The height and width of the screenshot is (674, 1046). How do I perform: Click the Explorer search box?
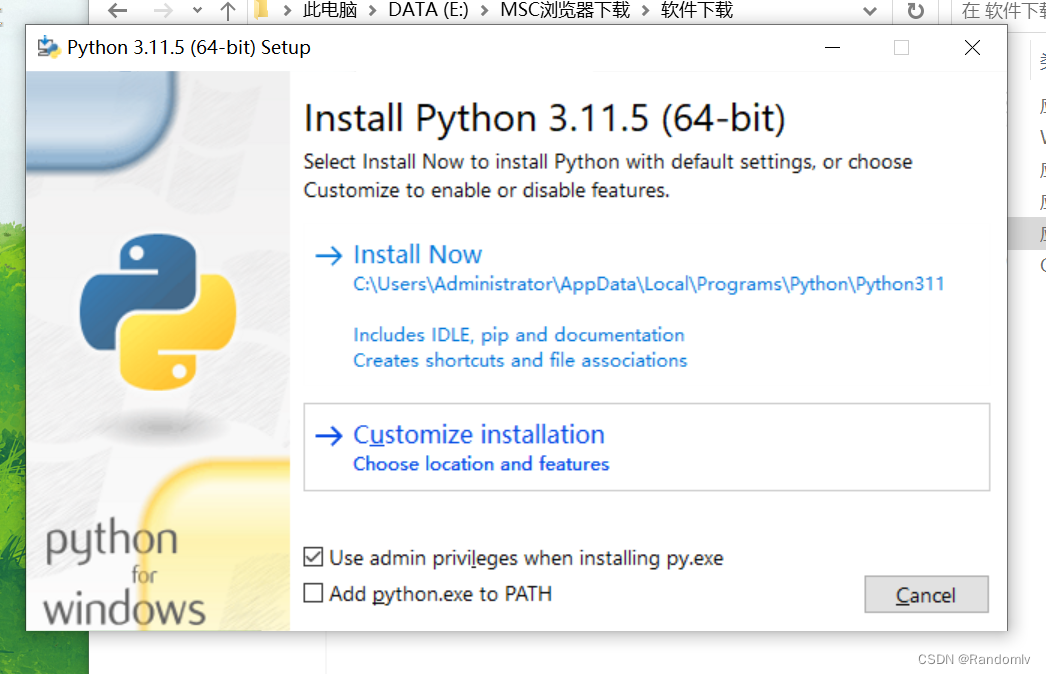[x=999, y=10]
